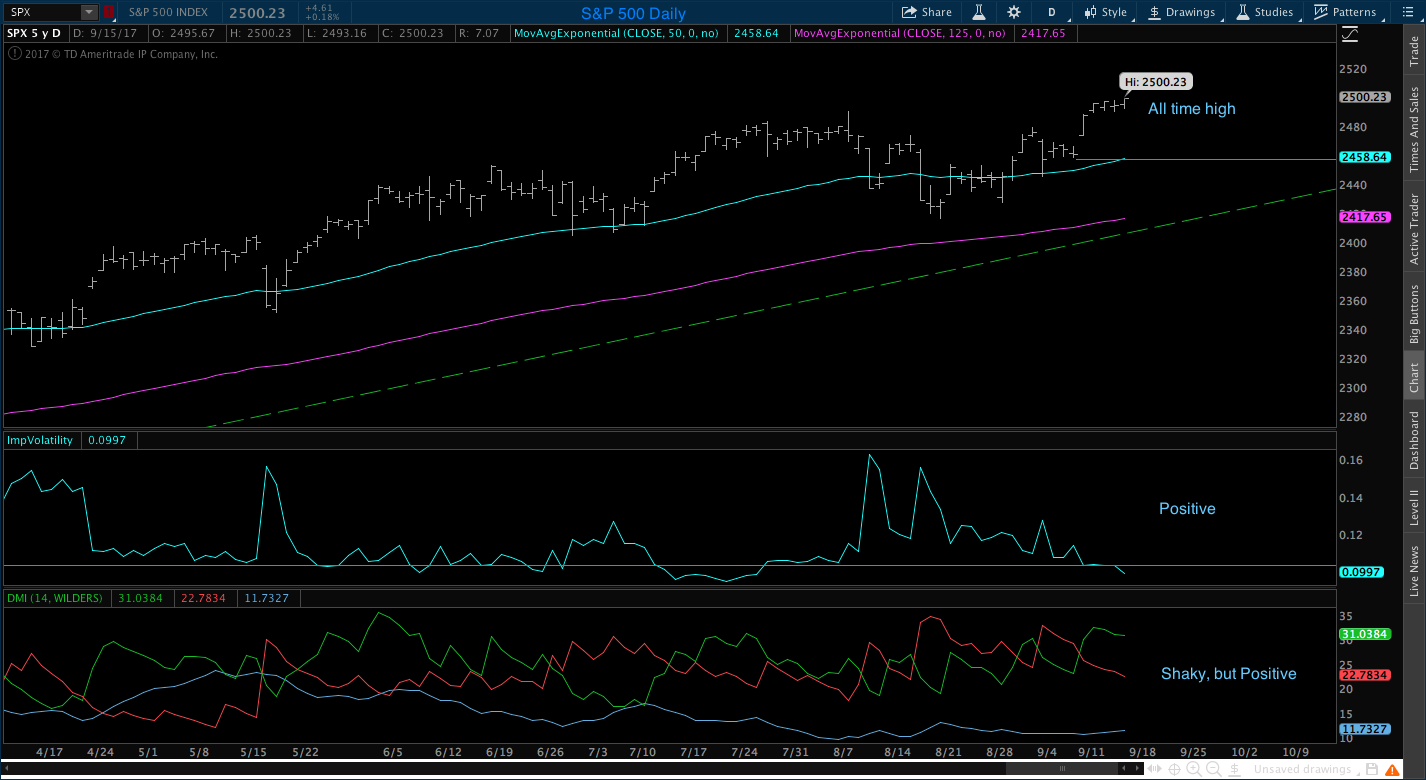Click the crosshair pan icon
Viewport: 1426px width, 780px height.
[1174, 769]
